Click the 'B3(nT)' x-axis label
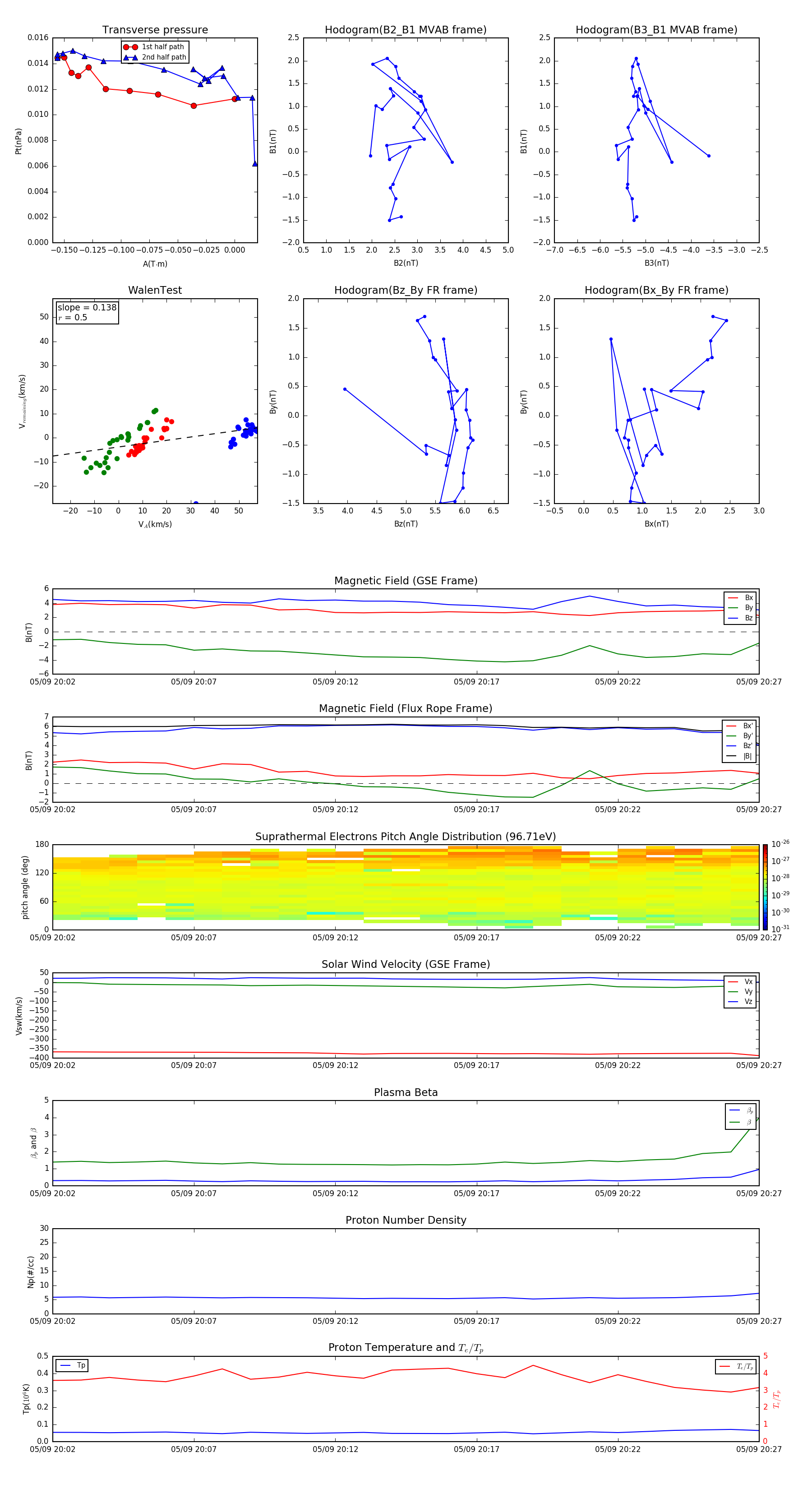Viewport: 812px width, 1489px height. 656,263
